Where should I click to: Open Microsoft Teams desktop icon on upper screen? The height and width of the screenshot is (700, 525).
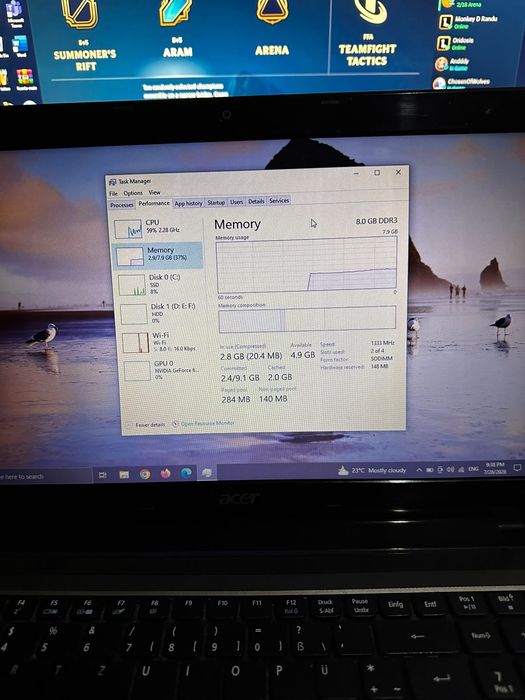point(15,13)
